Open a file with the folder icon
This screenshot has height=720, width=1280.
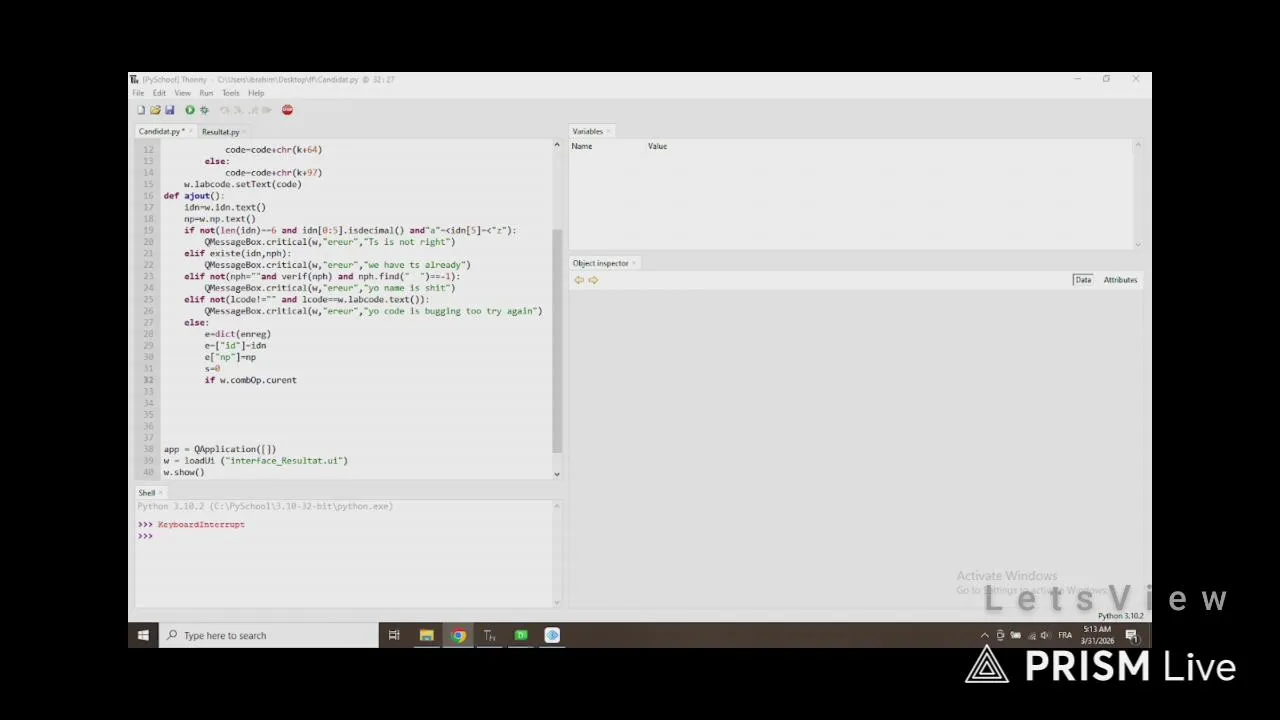tap(155, 110)
